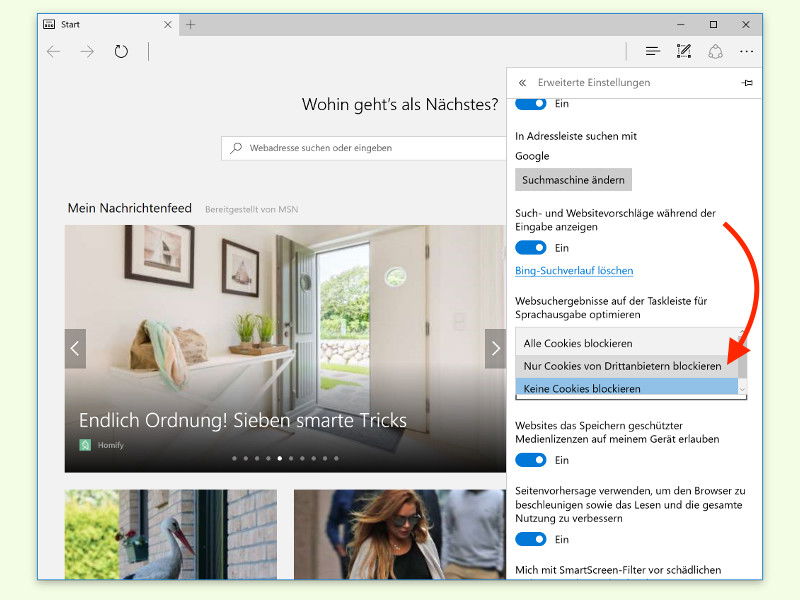Toggle page prediction switch
The width and height of the screenshot is (800, 600).
pos(531,539)
